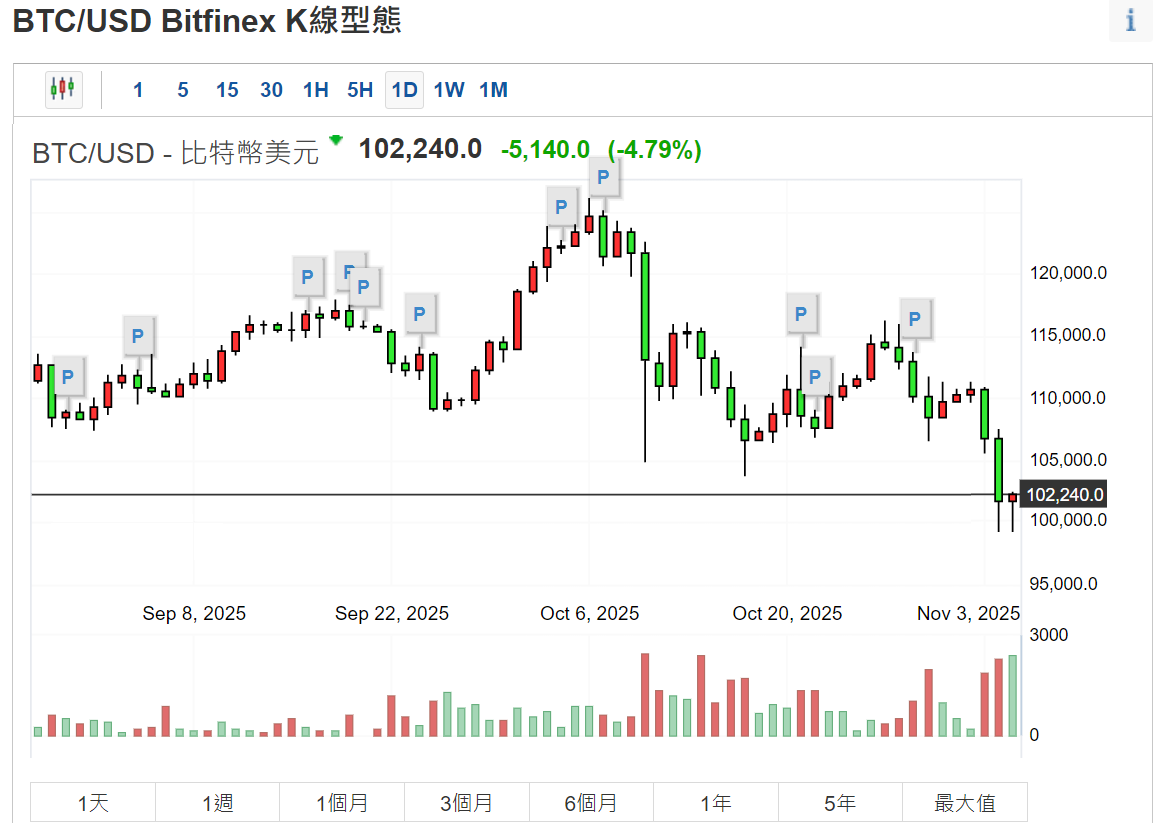Click the upper P marker above the Oct 20 candles
Image resolution: width=1154 pixels, height=823 pixels.
[x=801, y=313]
